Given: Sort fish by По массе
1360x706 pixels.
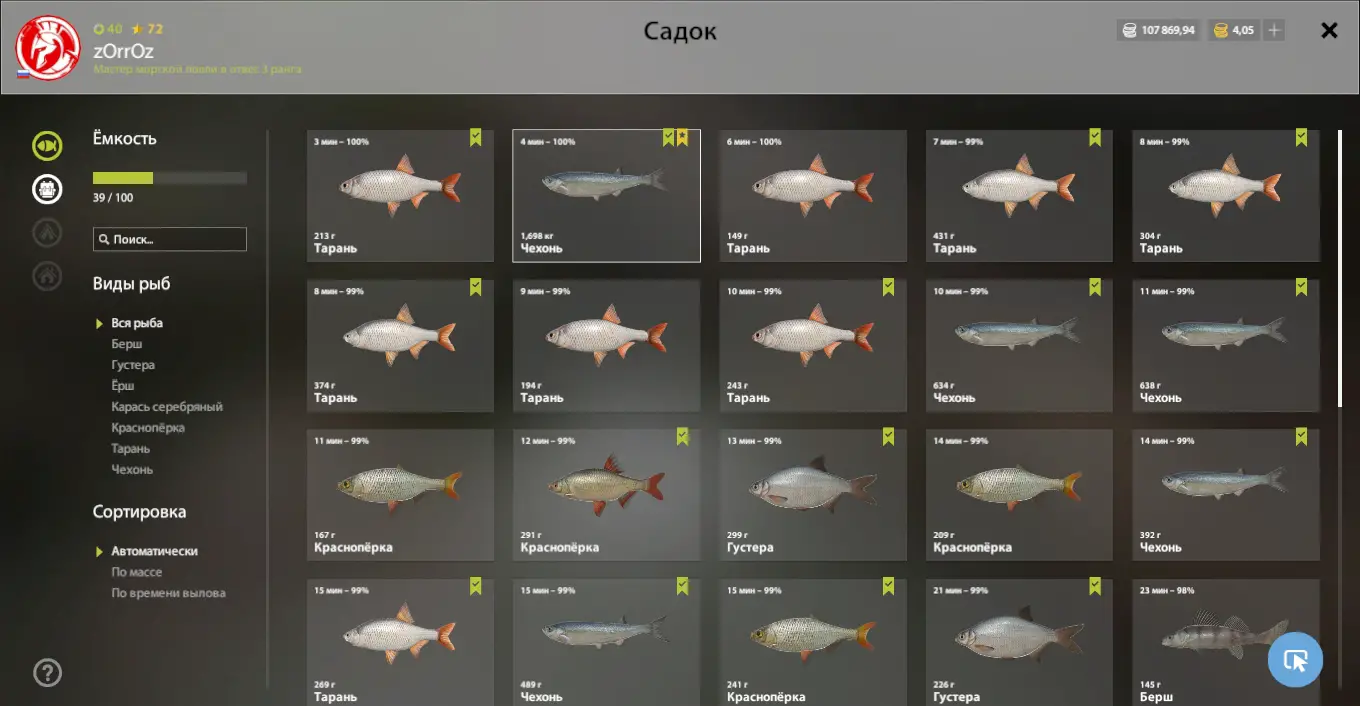Looking at the screenshot, I should (x=136, y=572).
